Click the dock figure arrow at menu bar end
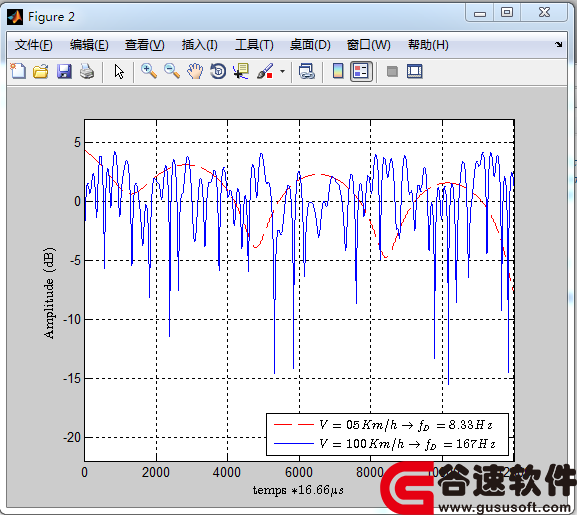The width and height of the screenshot is (577, 515). click(558, 45)
